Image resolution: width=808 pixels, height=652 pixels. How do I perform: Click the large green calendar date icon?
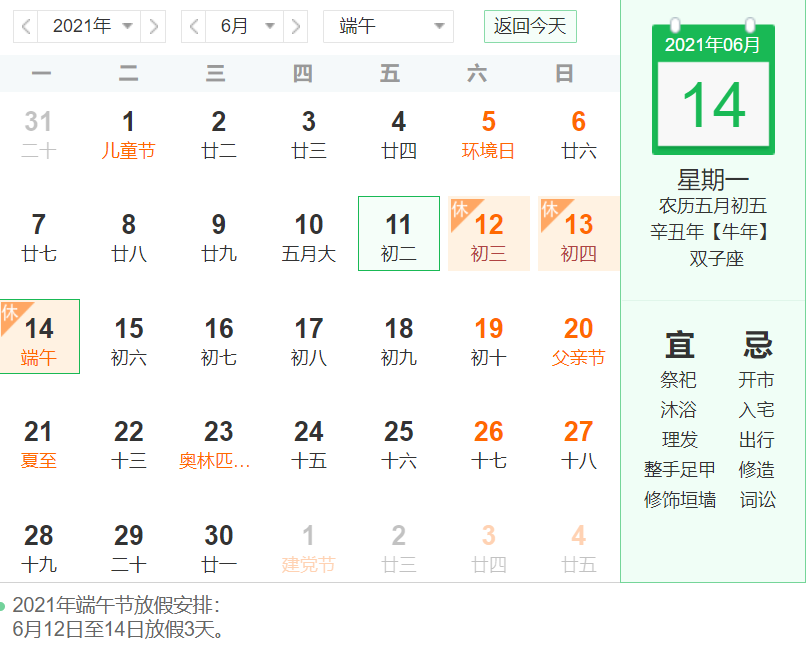click(x=712, y=93)
